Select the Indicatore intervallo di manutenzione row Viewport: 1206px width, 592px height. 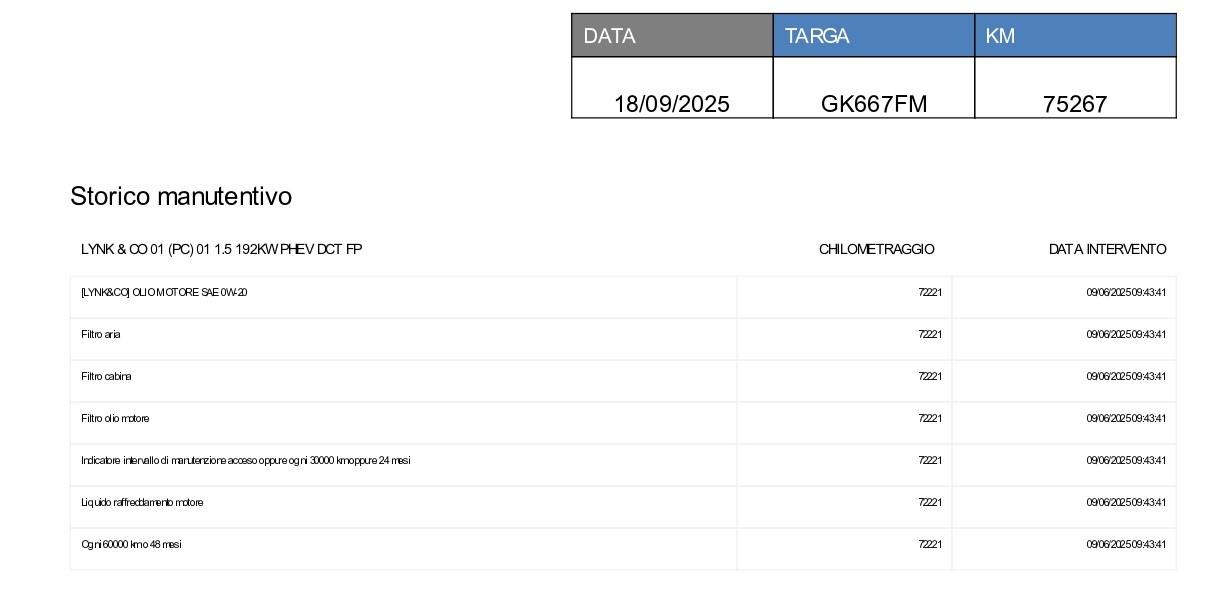point(245,460)
